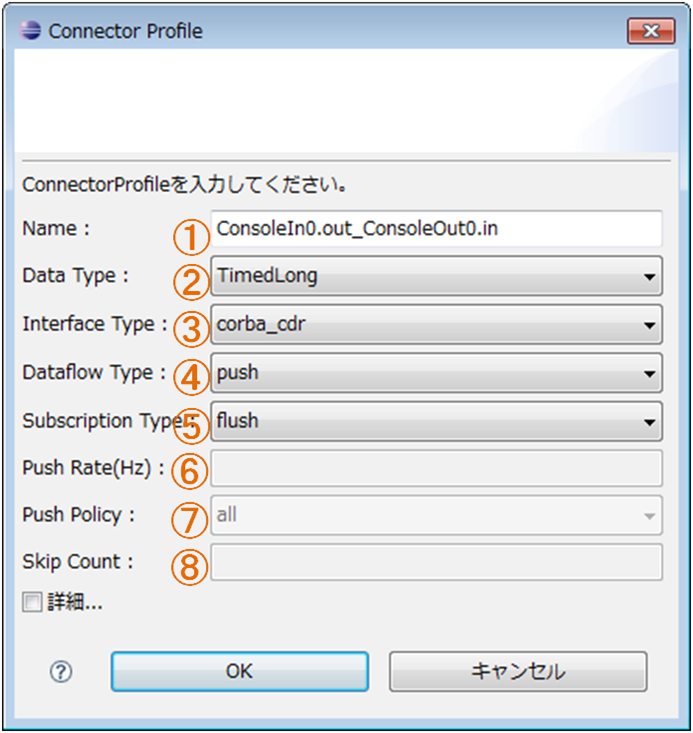
Task: Open the Dataflow Type push dropdown
Action: point(436,373)
